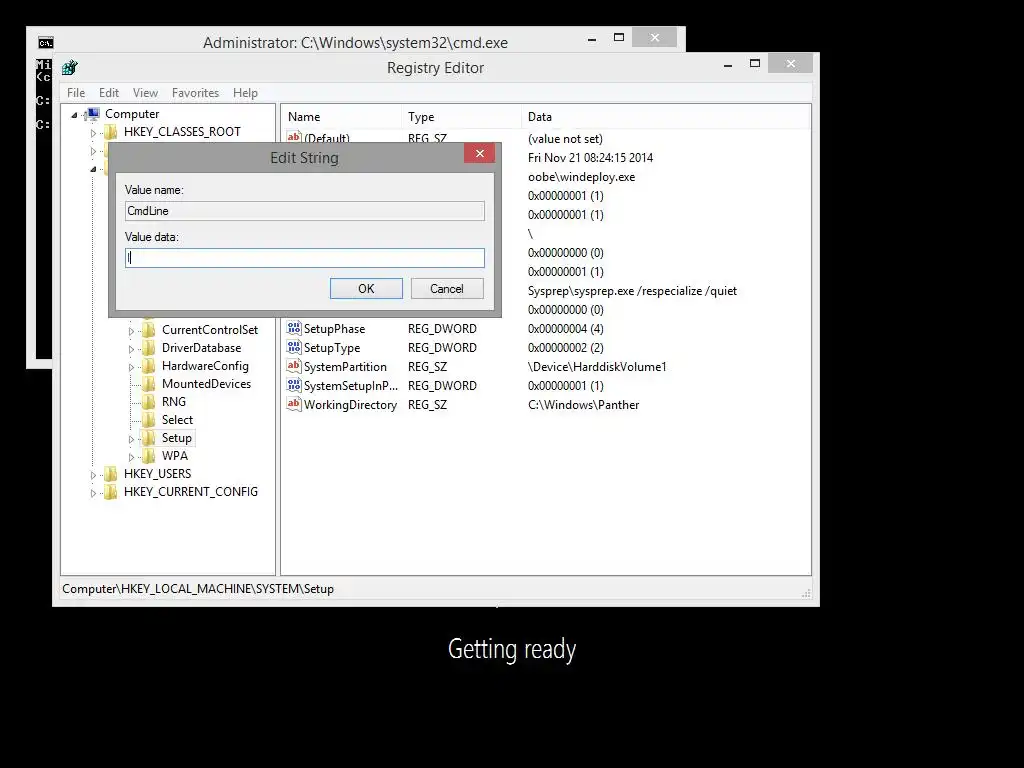Expand the HKEY_CLASSES_ROOT node
This screenshot has height=768, width=1024.
click(x=93, y=133)
